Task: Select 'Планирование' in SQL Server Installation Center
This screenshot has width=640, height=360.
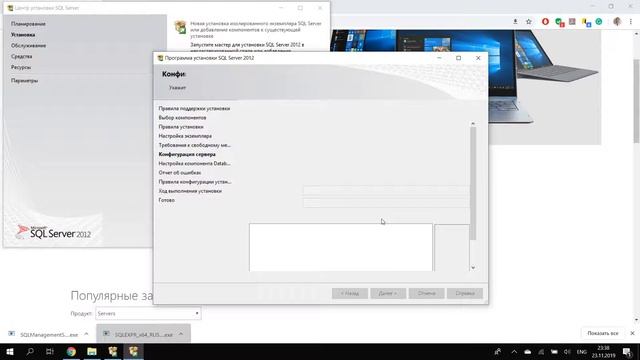Action: pos(28,24)
